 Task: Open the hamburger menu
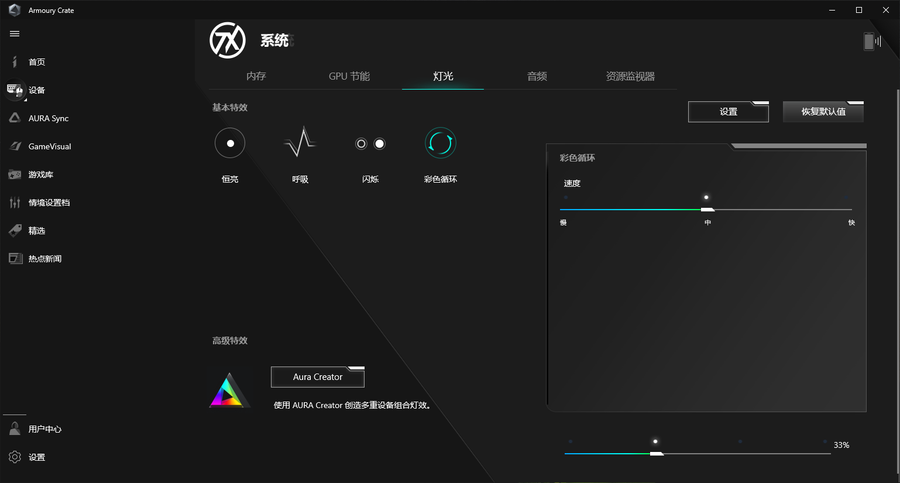pos(14,34)
